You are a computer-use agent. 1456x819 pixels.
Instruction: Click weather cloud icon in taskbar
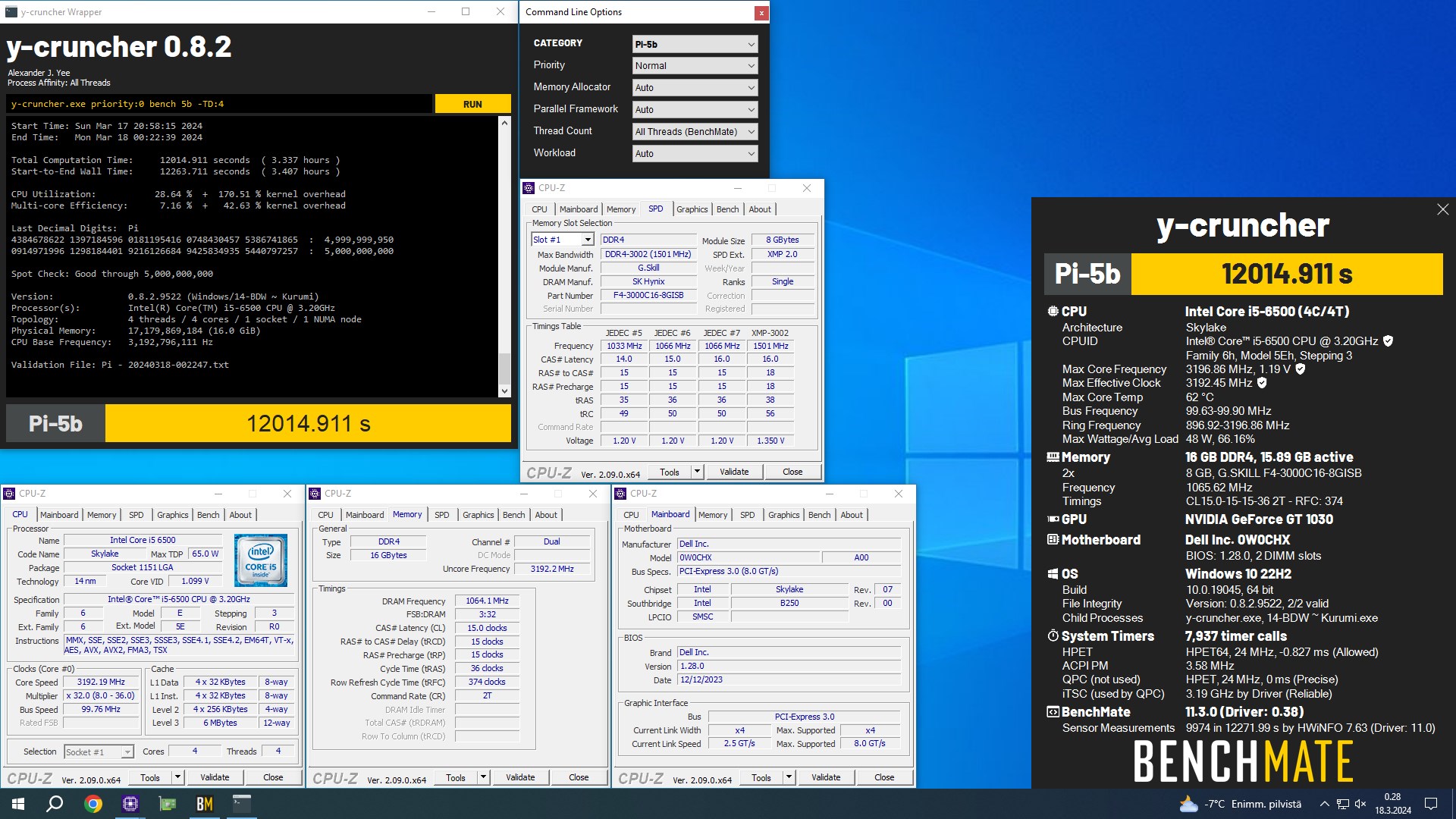coord(1188,804)
